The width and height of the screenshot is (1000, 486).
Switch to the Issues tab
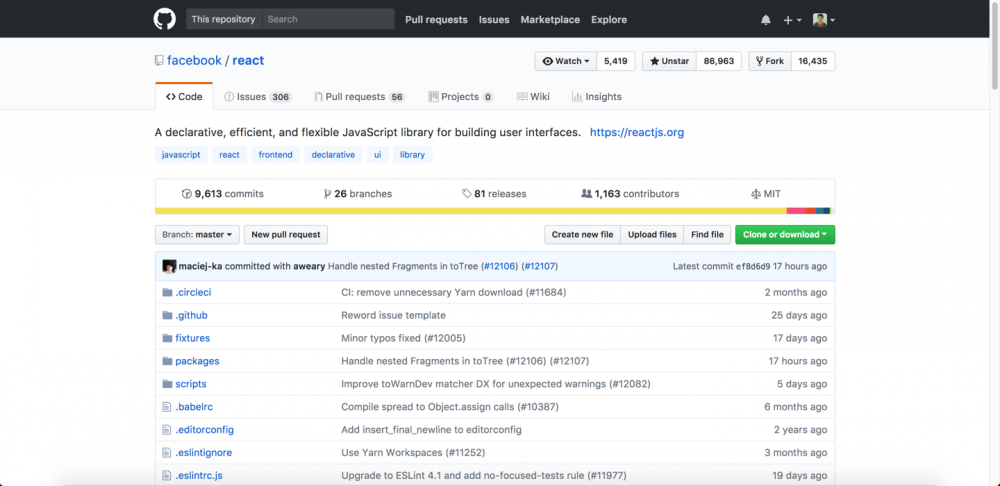pyautogui.click(x=258, y=97)
